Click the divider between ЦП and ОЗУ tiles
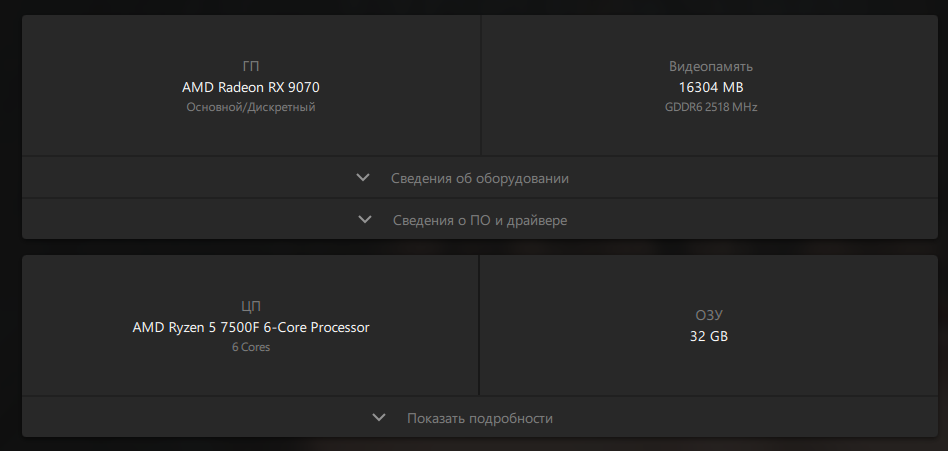Image resolution: width=948 pixels, height=451 pixels. [x=479, y=325]
